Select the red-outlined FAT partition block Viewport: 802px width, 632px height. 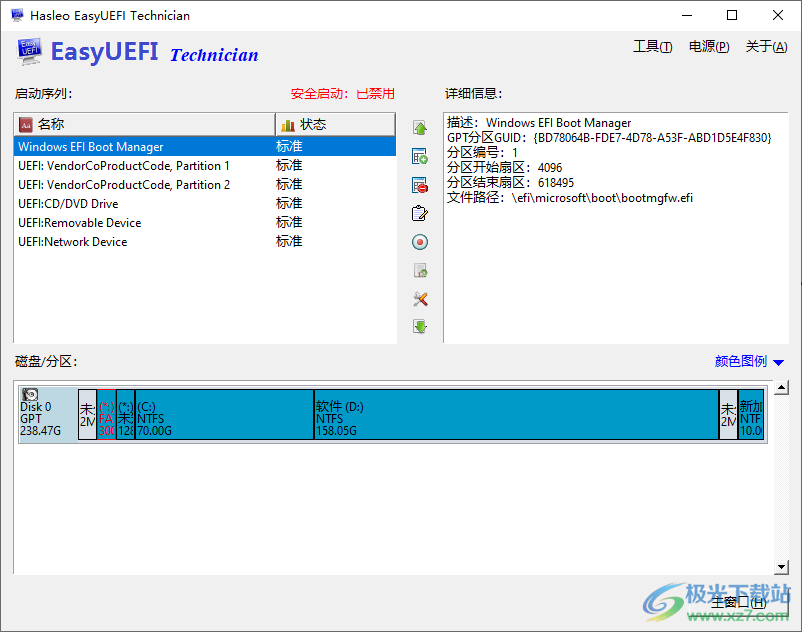[106, 414]
